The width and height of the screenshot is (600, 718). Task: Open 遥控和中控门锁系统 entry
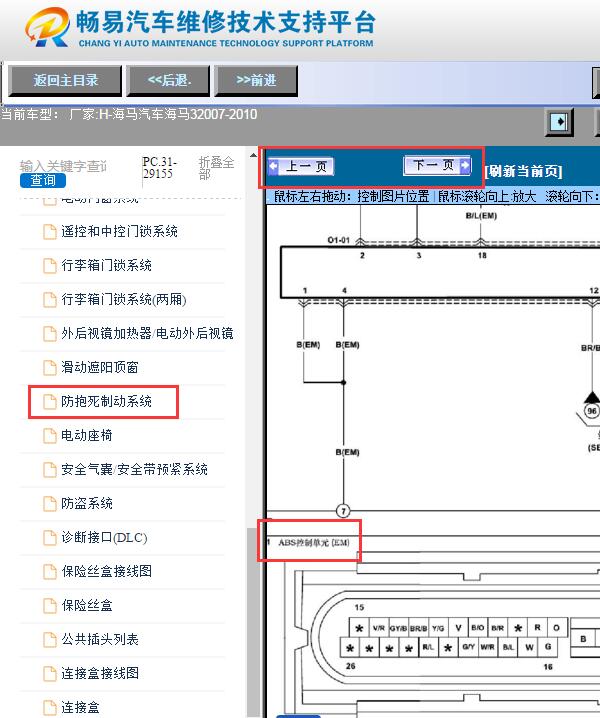pyautogui.click(x=120, y=232)
